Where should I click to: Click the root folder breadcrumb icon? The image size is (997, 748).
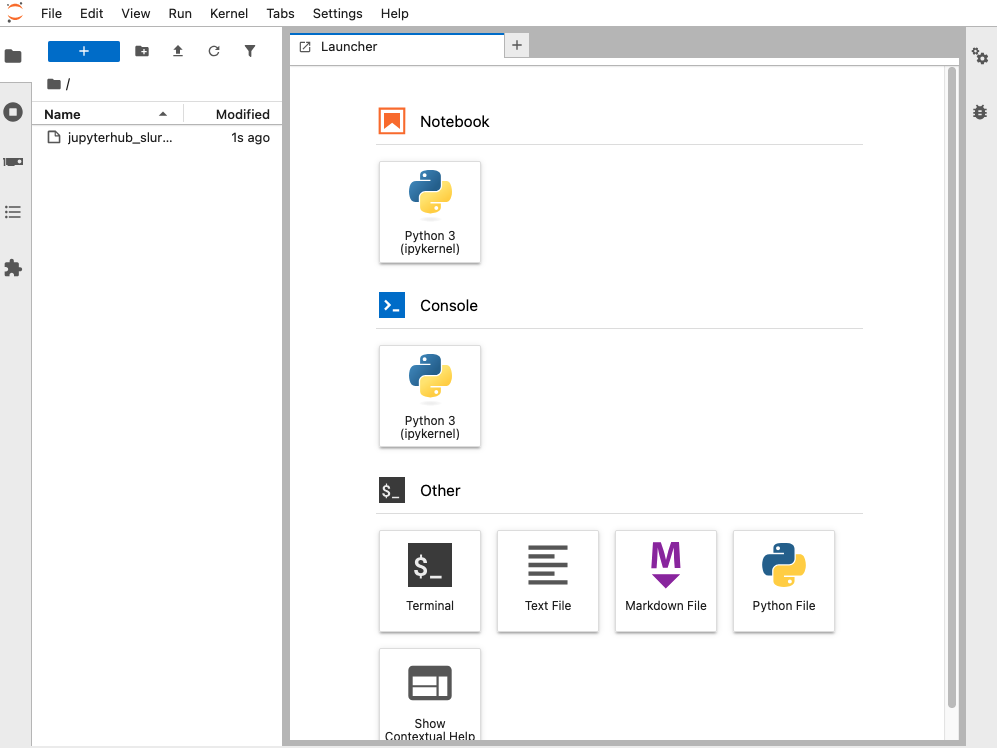tap(54, 84)
